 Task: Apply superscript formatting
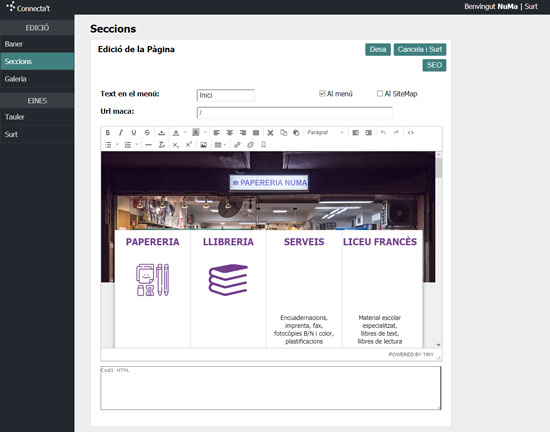[189, 145]
